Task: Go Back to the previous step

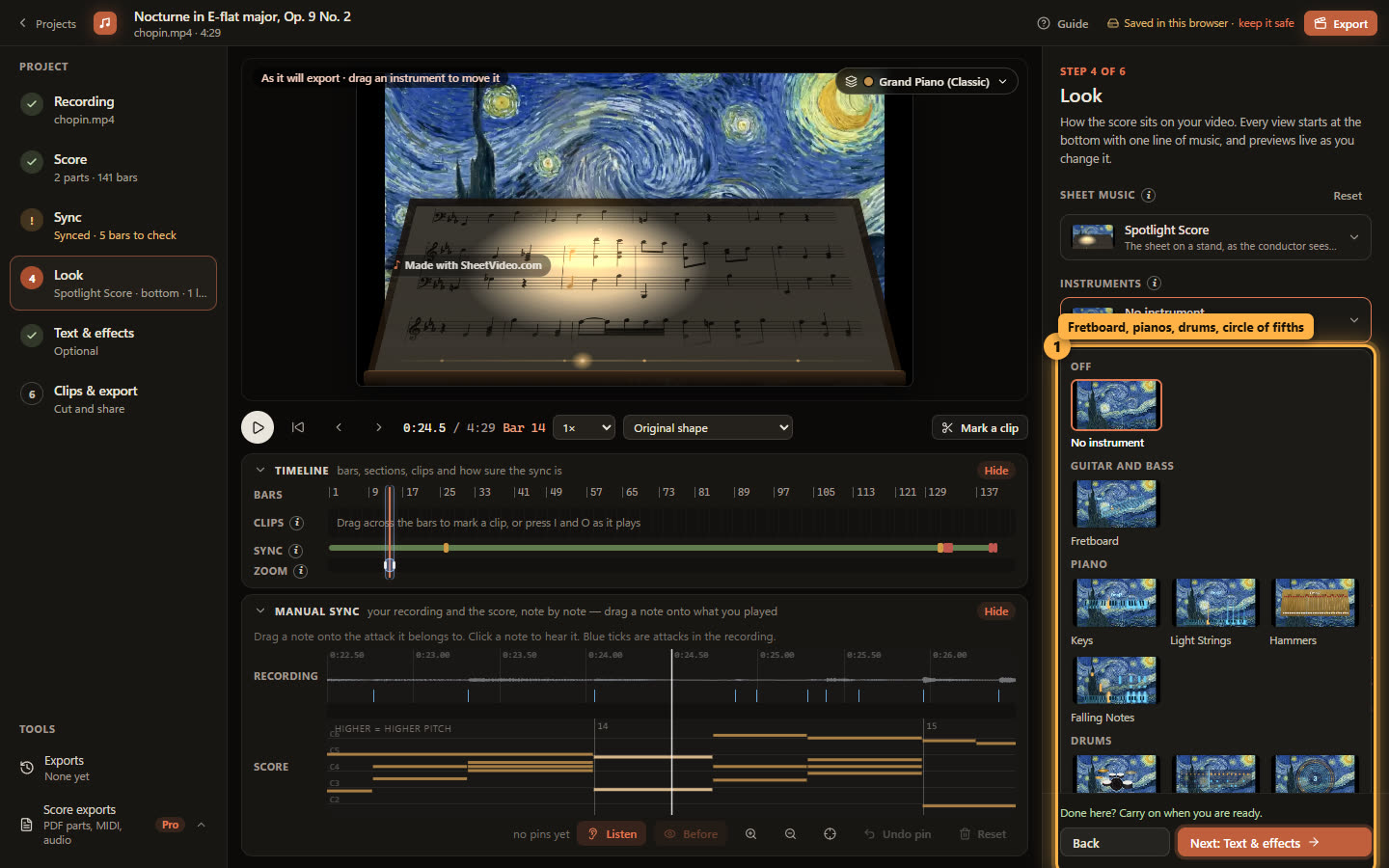Action: (x=1115, y=843)
